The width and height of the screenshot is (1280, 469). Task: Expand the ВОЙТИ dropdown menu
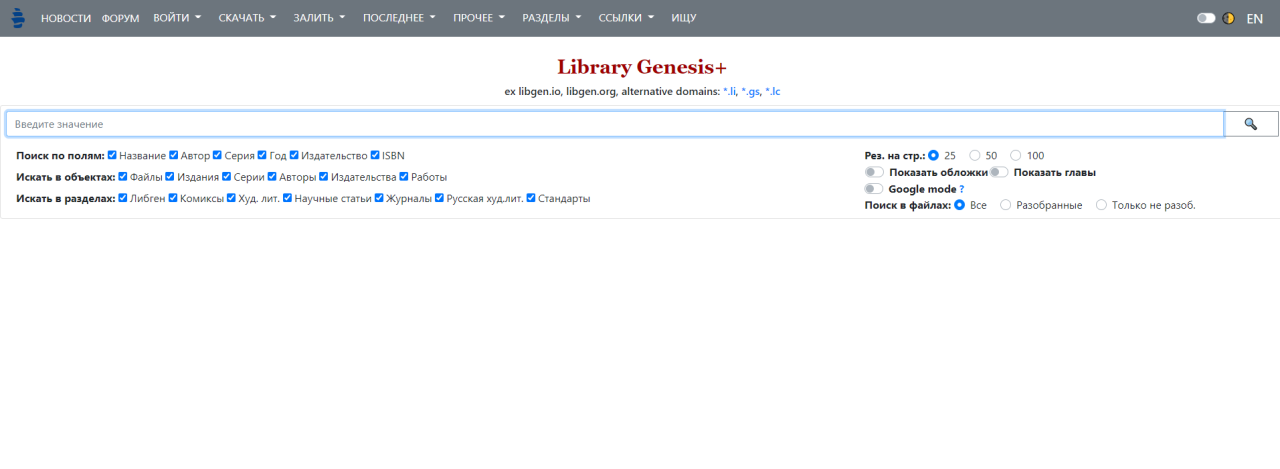[x=177, y=18]
